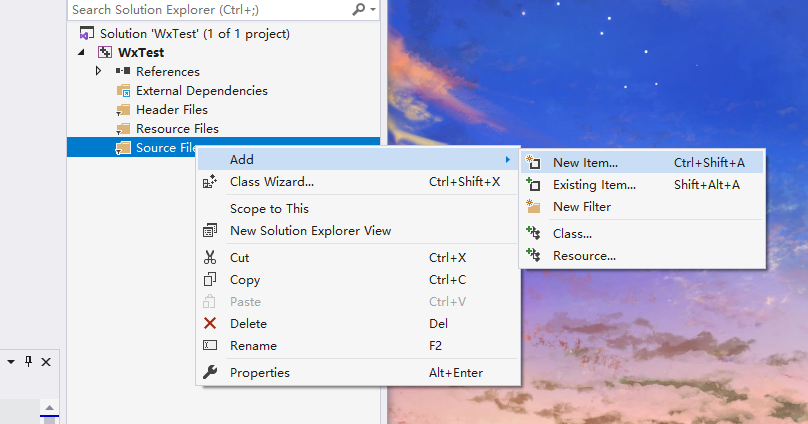The height and width of the screenshot is (424, 808).
Task: Choose Rename from context menu
Action: (x=357, y=346)
